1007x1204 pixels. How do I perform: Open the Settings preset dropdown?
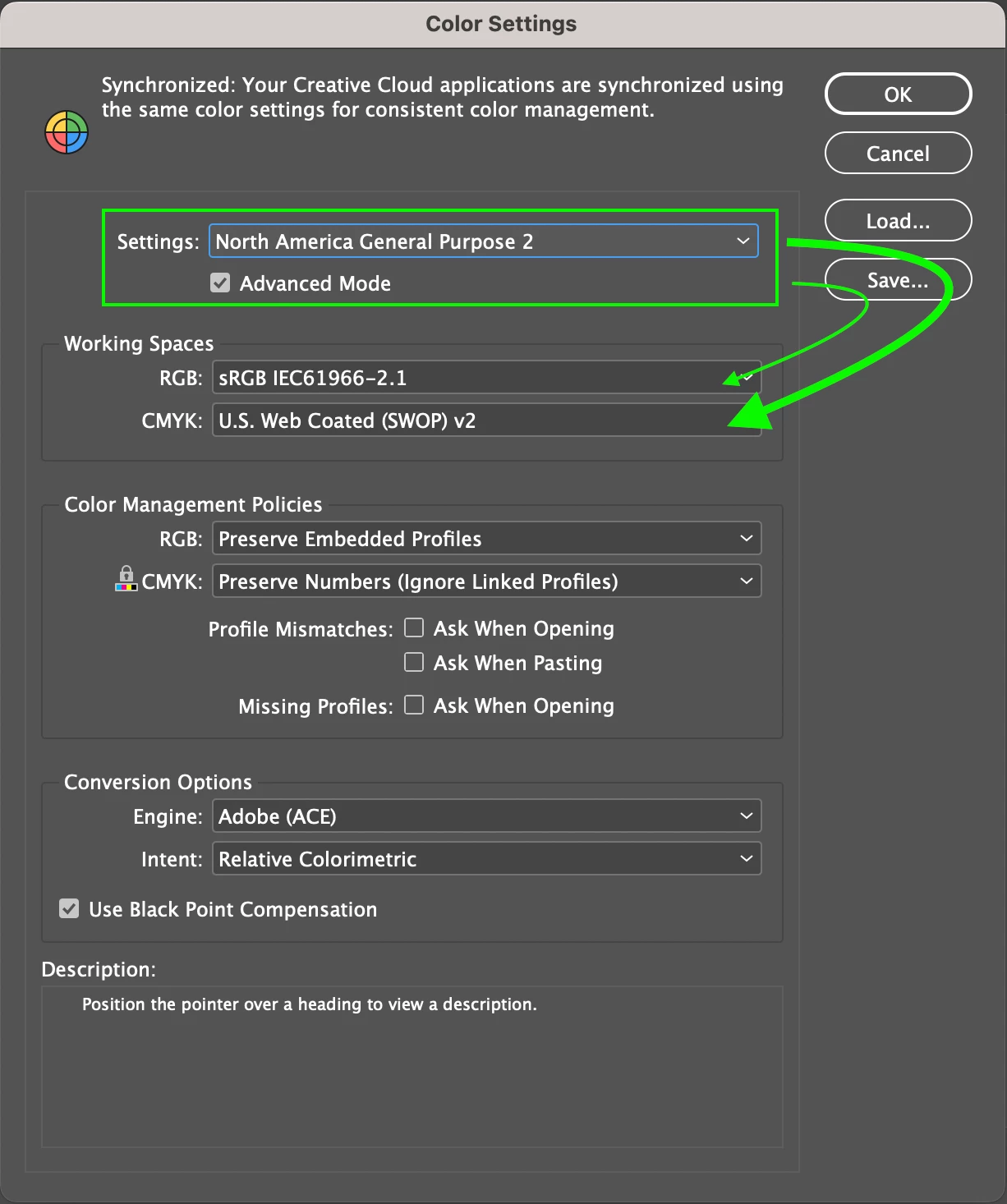pyautogui.click(x=484, y=241)
